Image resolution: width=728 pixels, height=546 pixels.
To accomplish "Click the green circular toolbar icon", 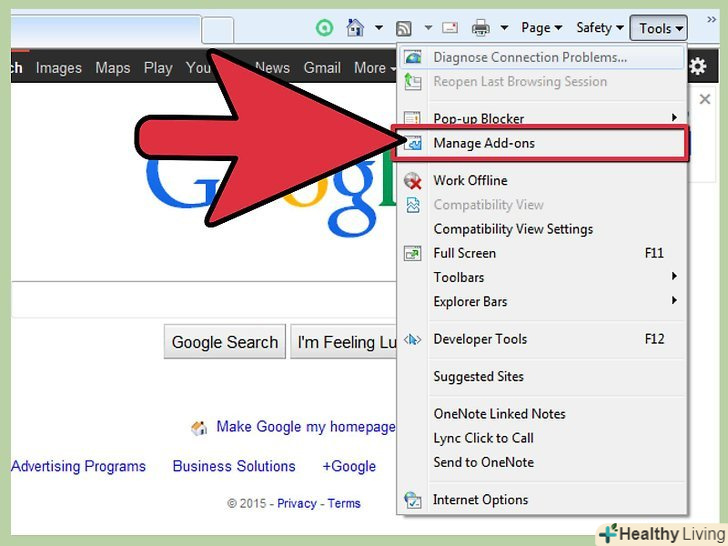I will 325,28.
